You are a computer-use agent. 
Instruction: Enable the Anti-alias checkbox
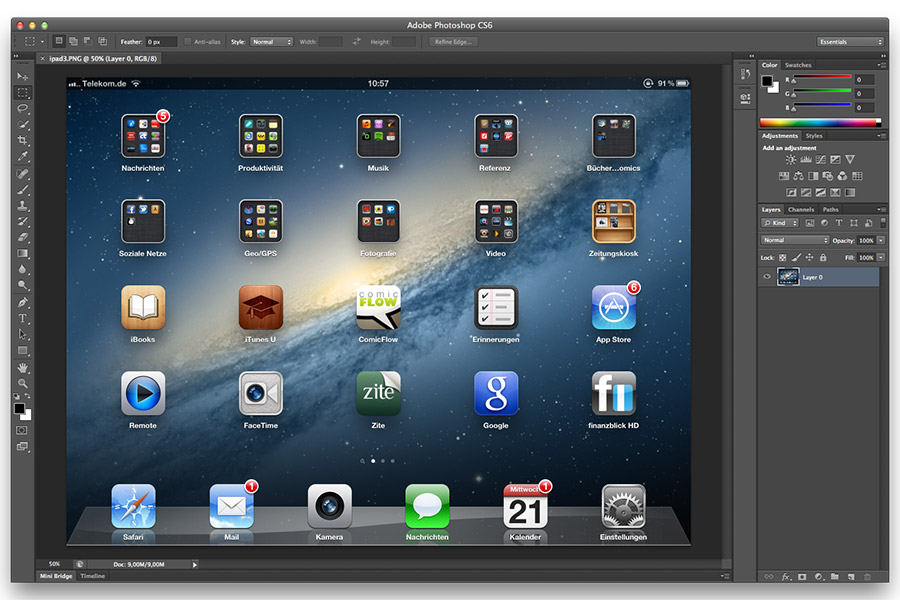(188, 42)
